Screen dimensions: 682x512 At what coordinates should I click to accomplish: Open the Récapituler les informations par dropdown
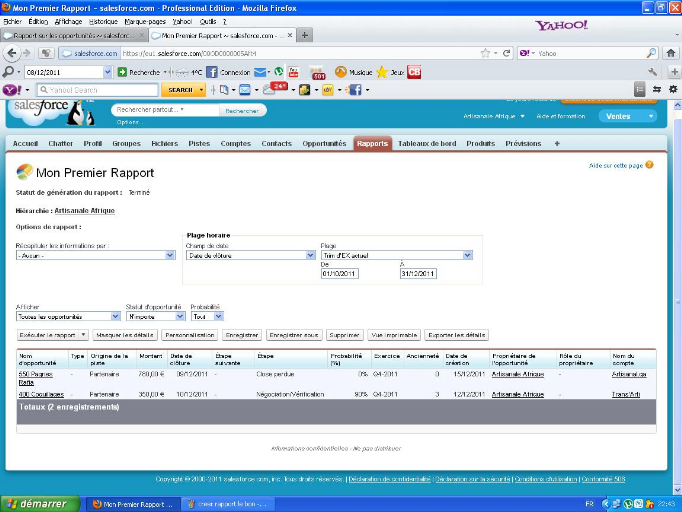point(95,255)
